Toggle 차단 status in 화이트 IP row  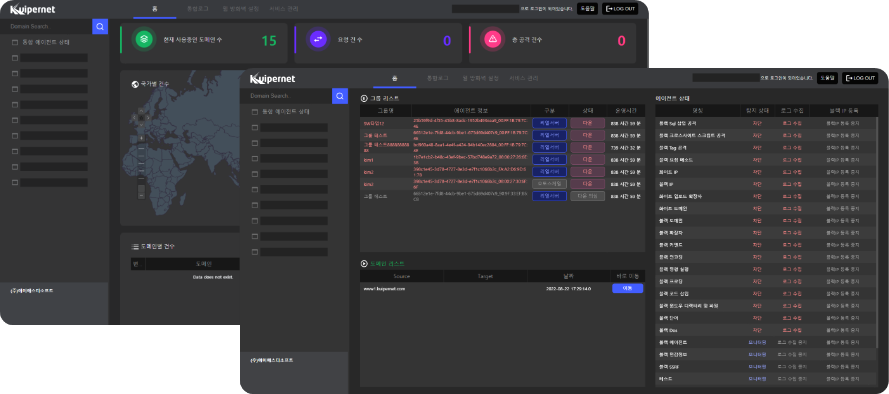pyautogui.click(x=756, y=172)
